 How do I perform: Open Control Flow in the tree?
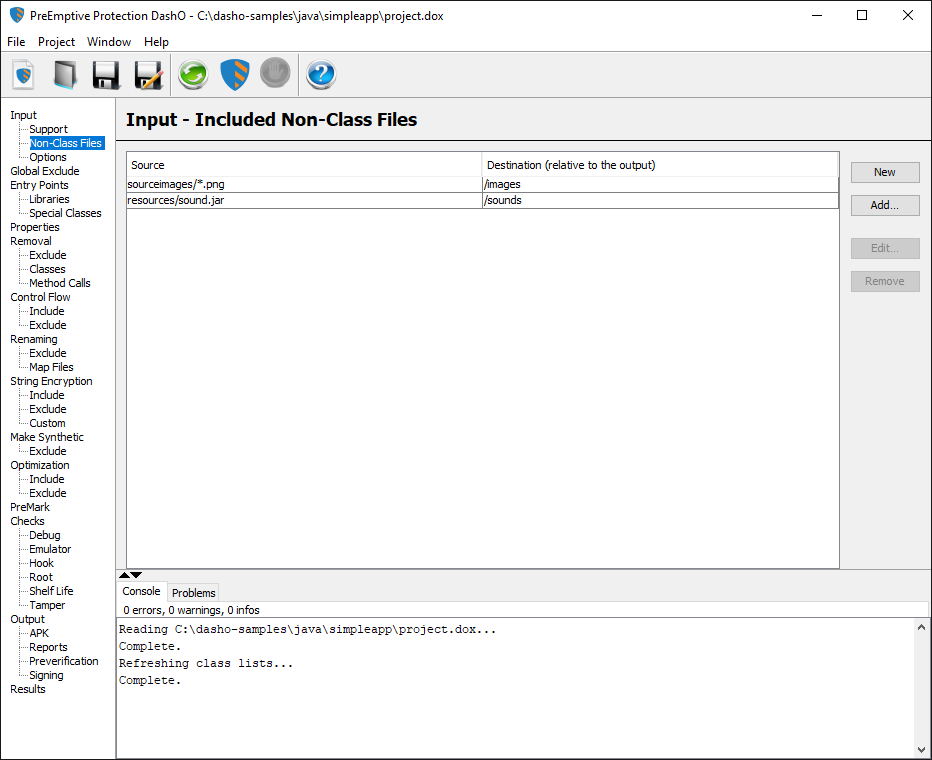click(x=40, y=297)
